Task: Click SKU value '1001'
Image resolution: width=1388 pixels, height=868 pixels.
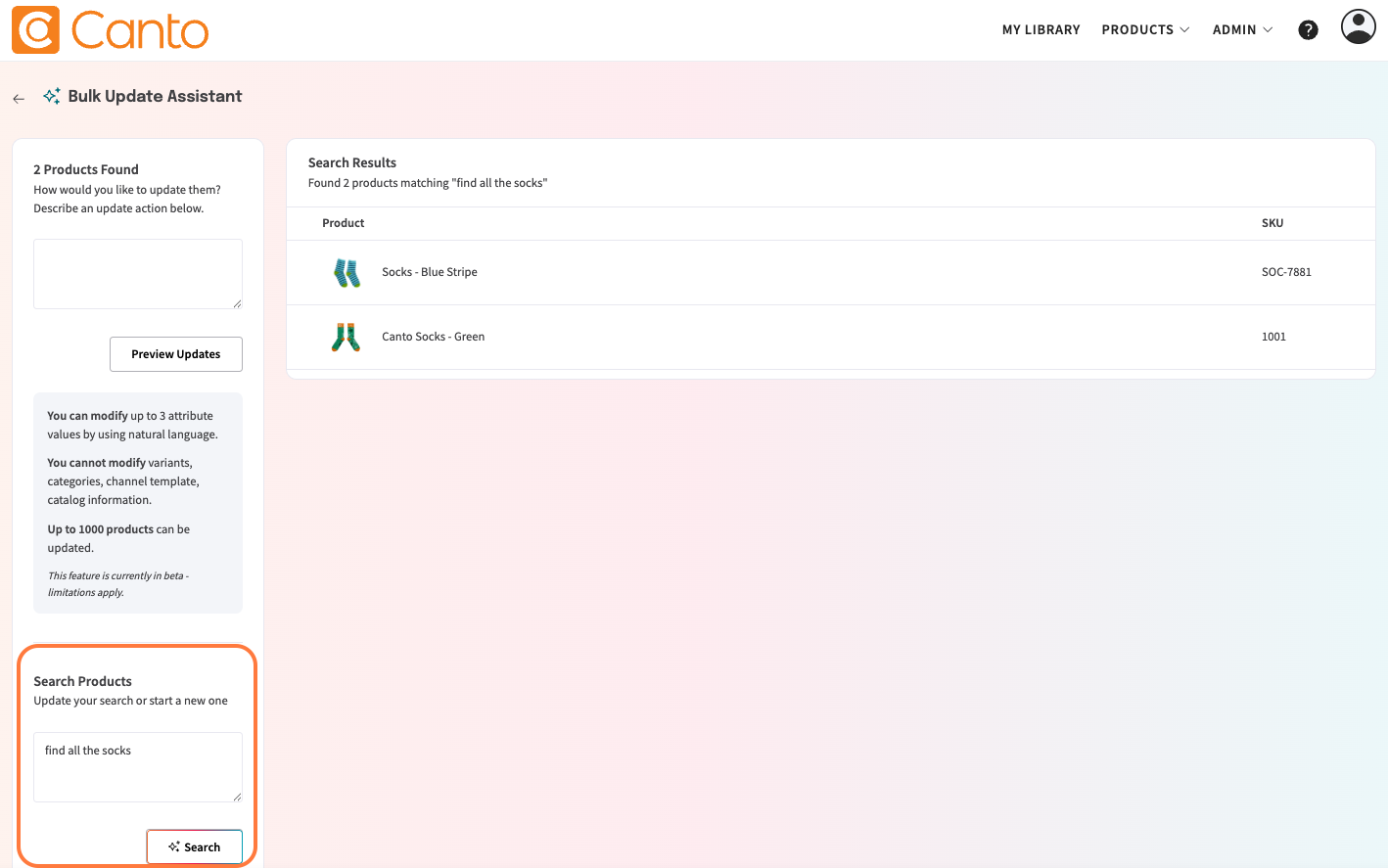Action: click(1273, 337)
